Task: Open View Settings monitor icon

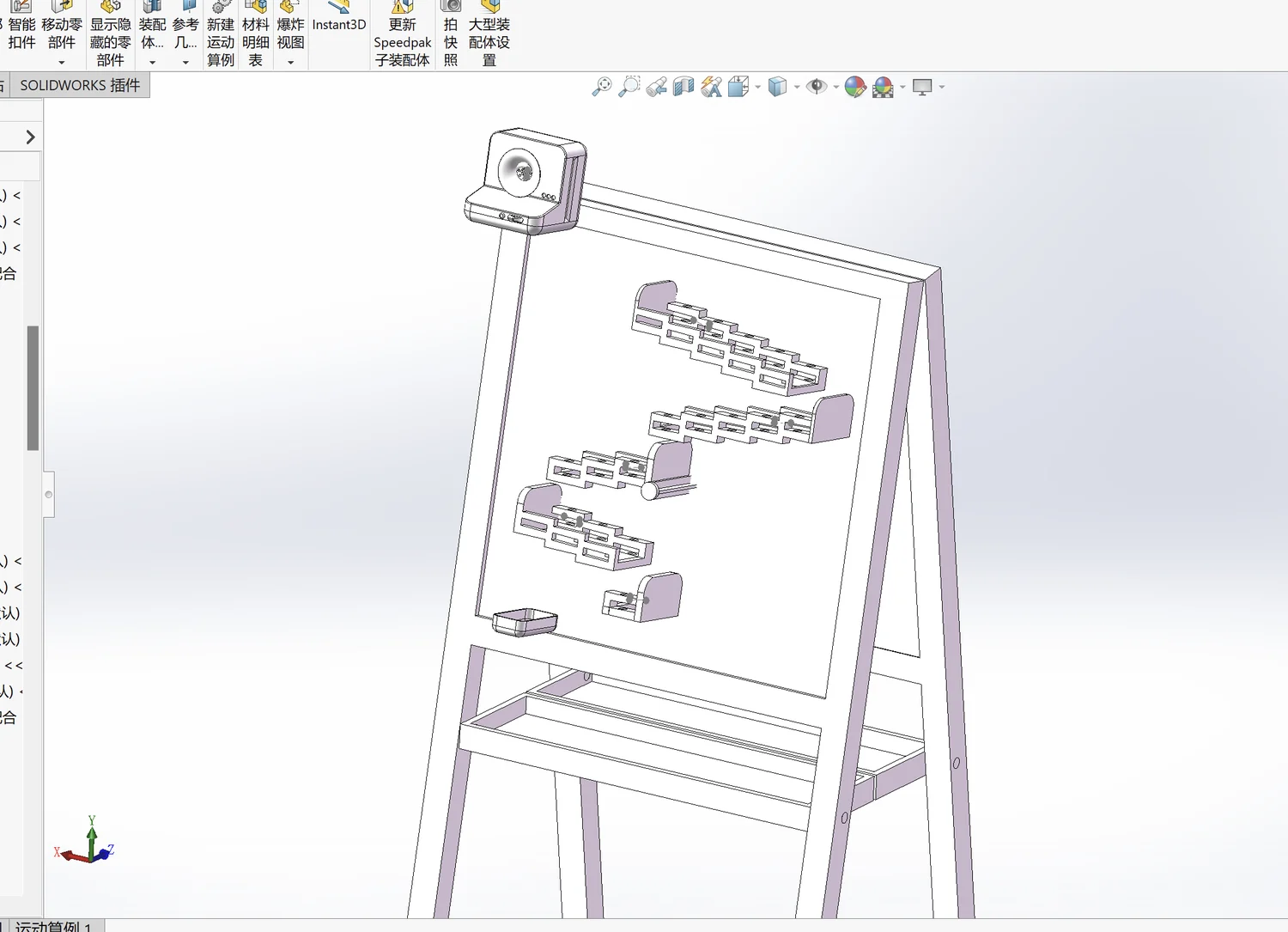Action: [x=922, y=87]
